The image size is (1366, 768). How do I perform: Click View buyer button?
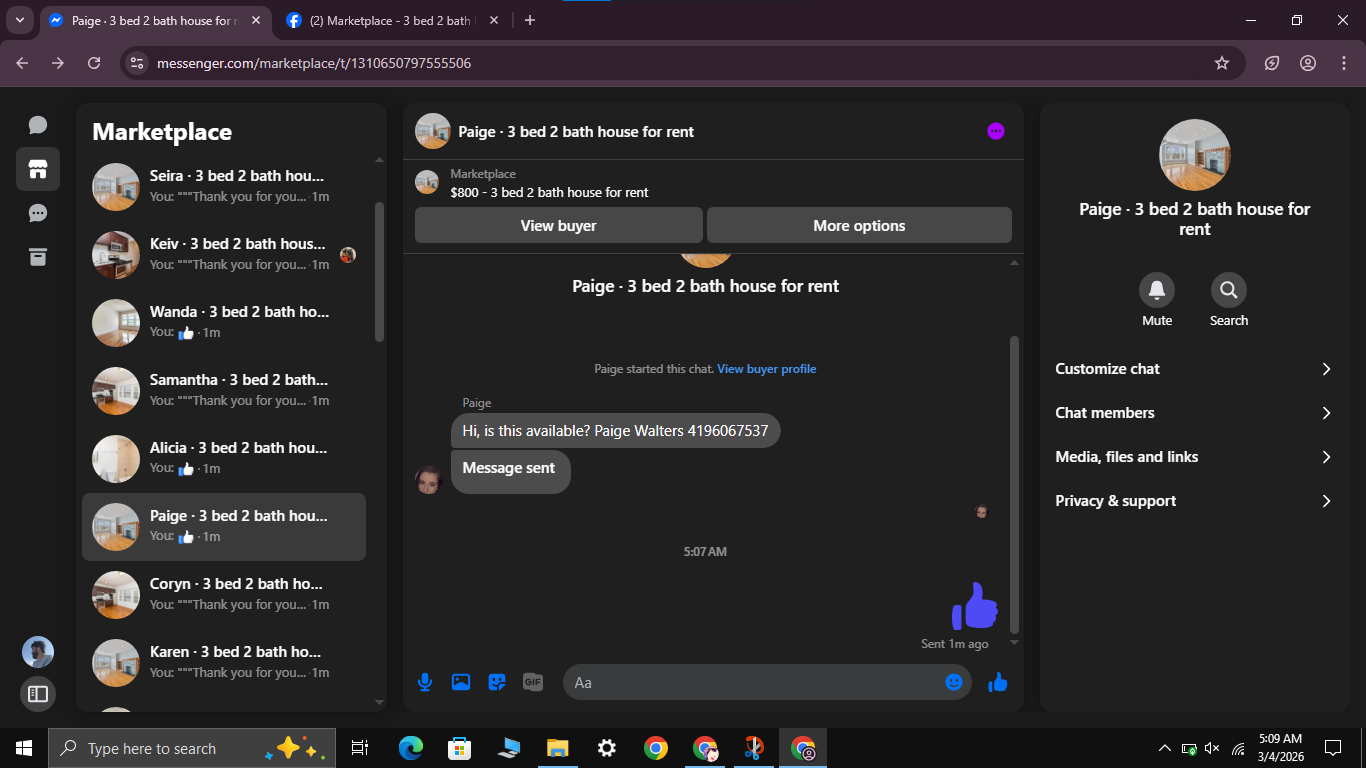click(x=558, y=226)
